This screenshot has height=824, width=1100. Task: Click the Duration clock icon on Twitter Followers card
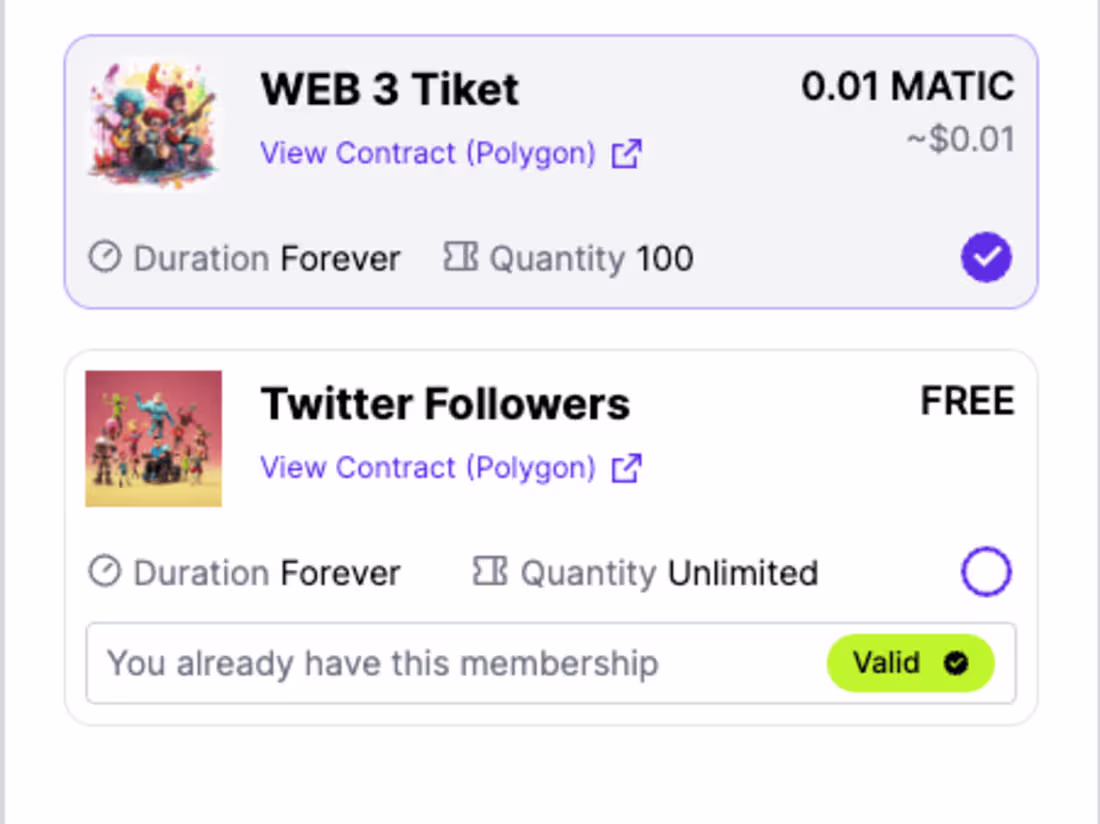pos(104,572)
